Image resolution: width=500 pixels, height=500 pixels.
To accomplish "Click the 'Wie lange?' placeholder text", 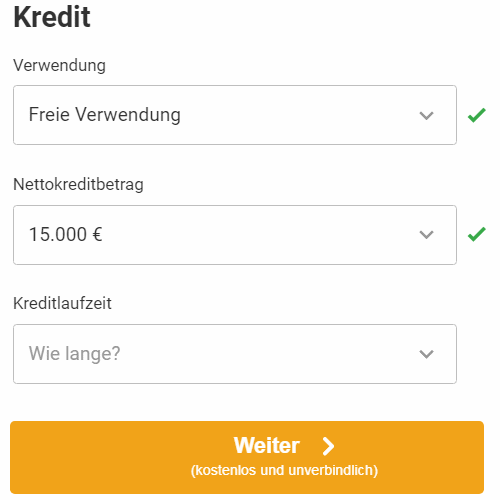I will pyautogui.click(x=74, y=354).
